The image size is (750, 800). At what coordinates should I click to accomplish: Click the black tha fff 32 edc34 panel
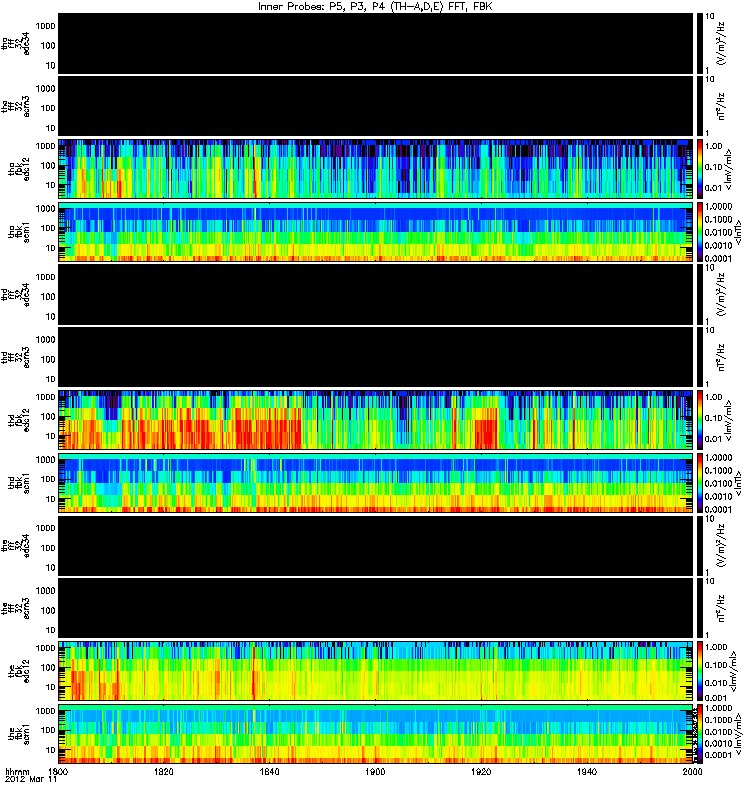click(376, 44)
